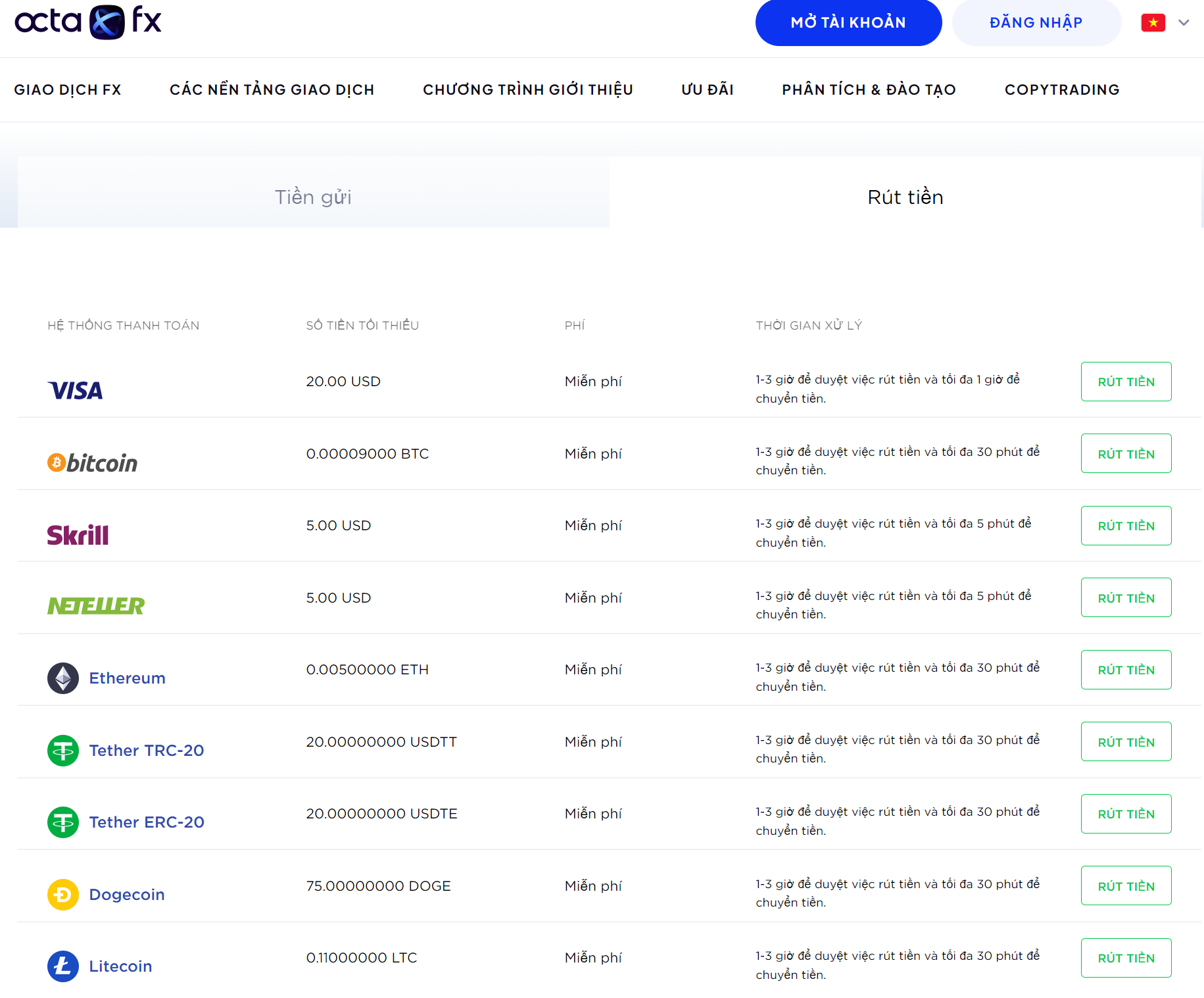This screenshot has height=998, width=1204.
Task: Click RÚT TIỀN for Ethereum
Action: point(1126,670)
